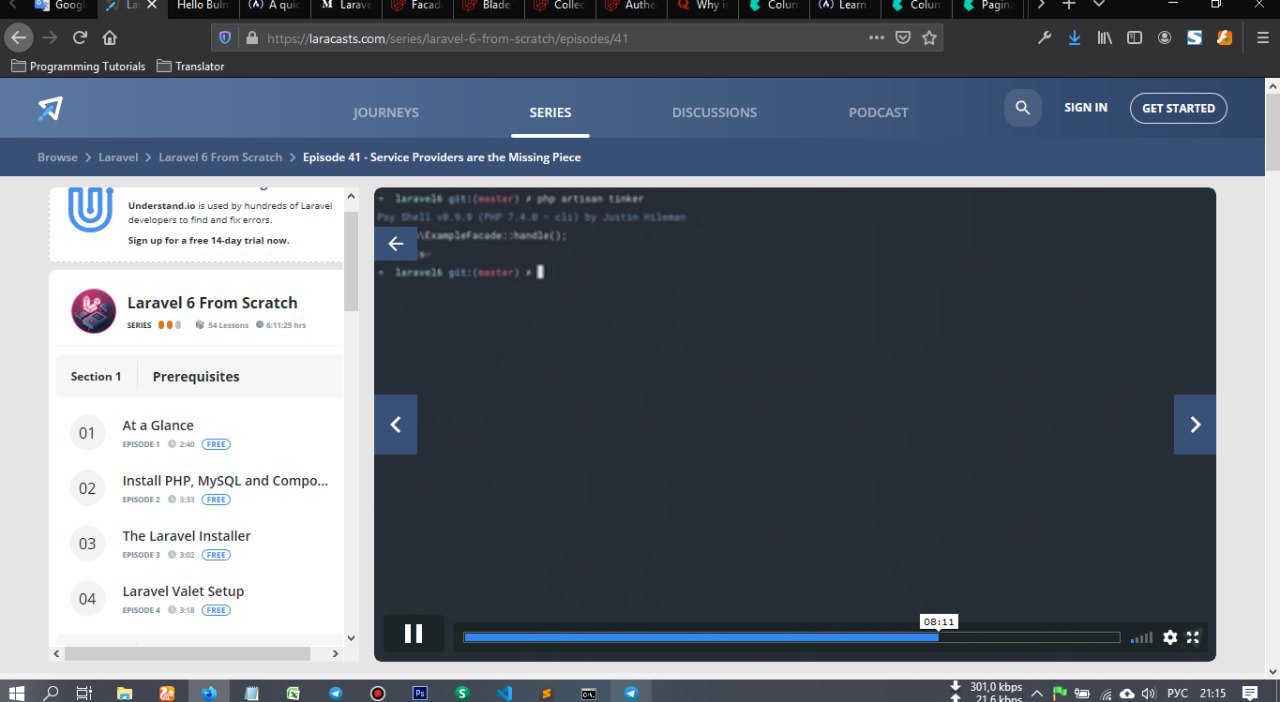Switch to the Facades browser tab
This screenshot has height=702, width=1280.
pos(418,5)
